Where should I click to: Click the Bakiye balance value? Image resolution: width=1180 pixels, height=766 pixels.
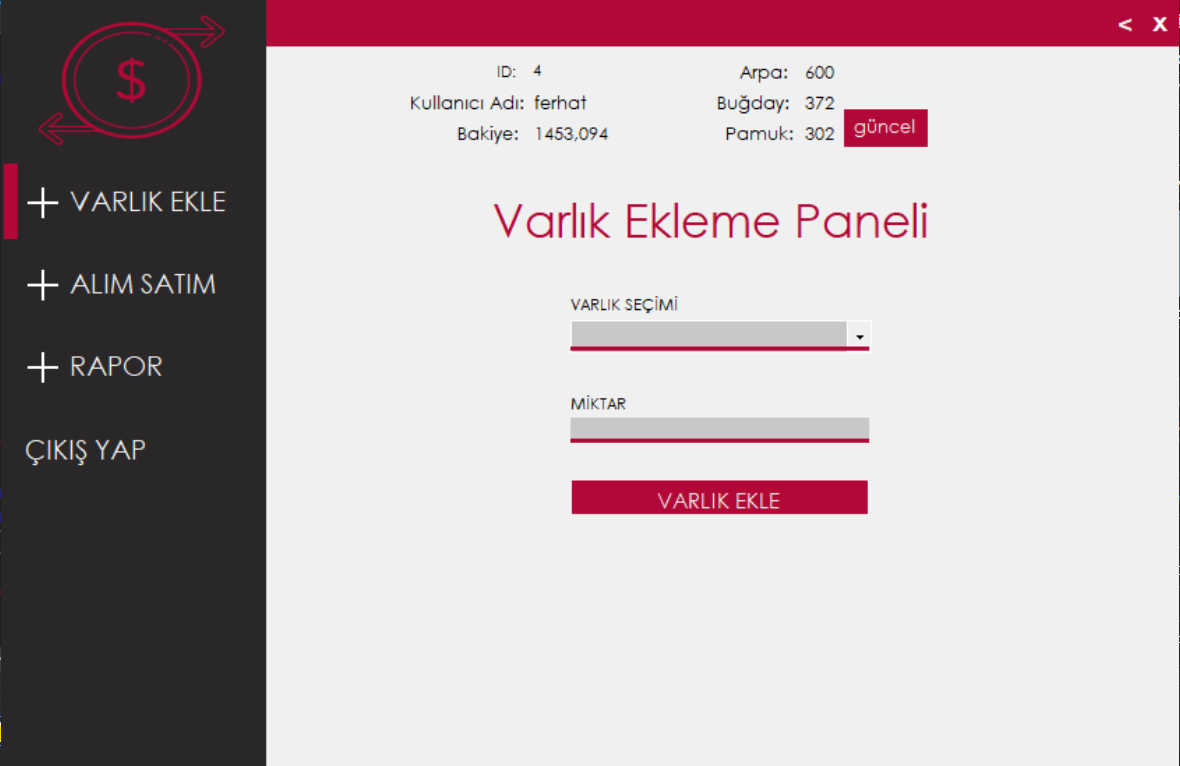point(572,133)
